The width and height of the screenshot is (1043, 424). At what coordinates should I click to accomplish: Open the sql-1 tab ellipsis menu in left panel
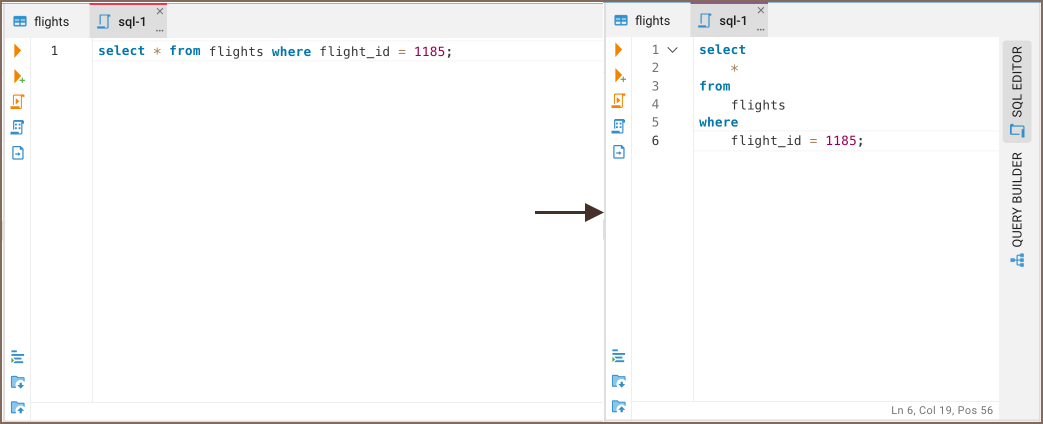(160, 30)
